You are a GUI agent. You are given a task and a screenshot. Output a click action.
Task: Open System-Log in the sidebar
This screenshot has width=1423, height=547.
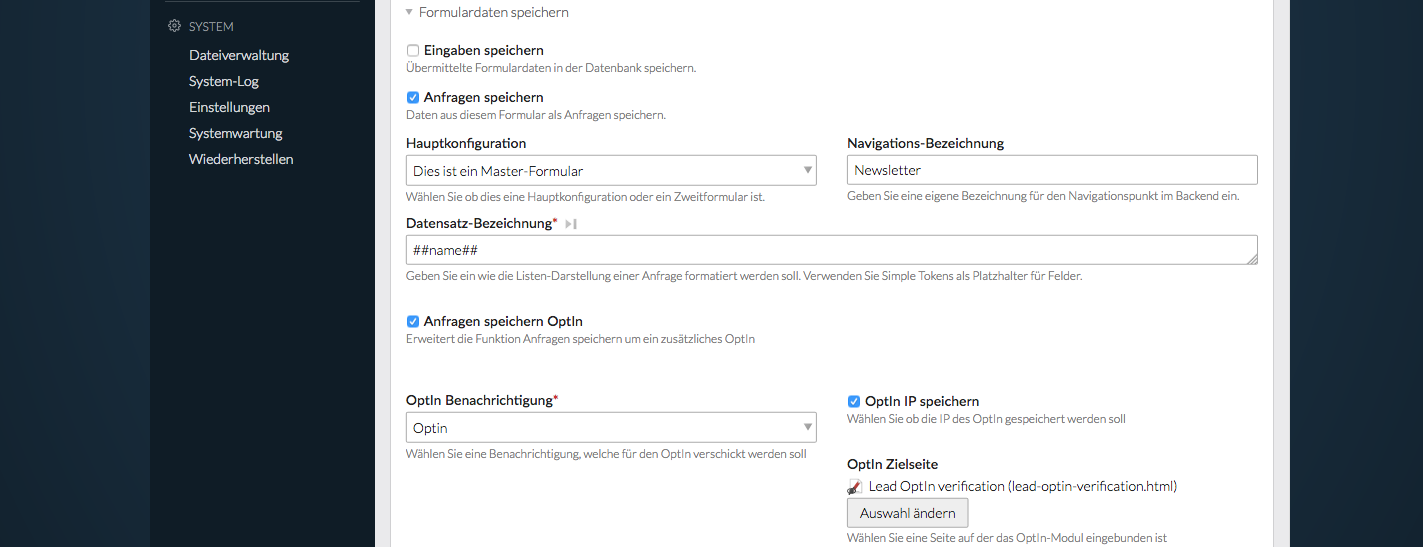(224, 81)
